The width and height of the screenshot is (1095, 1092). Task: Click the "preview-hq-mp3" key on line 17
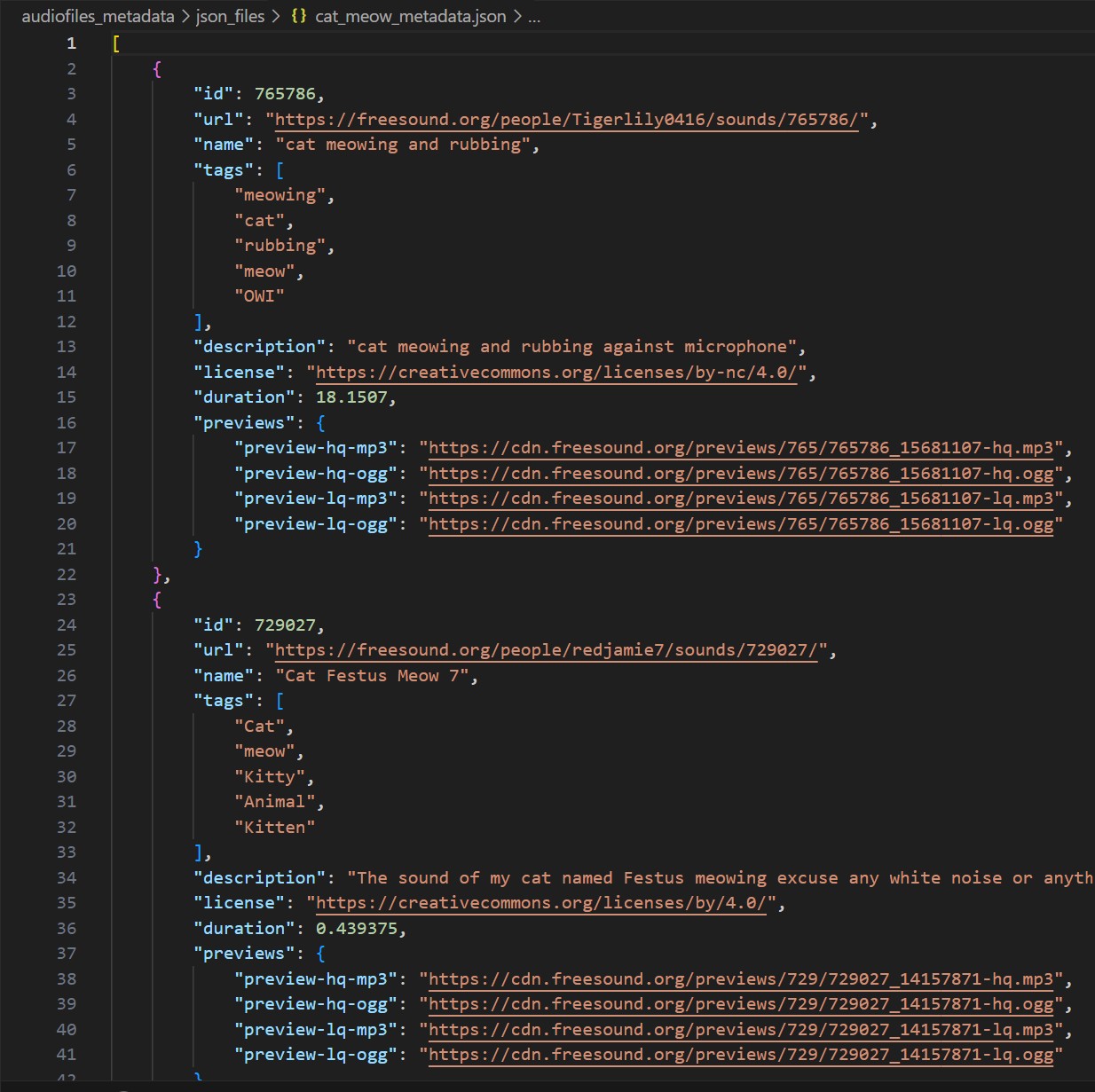(x=316, y=448)
